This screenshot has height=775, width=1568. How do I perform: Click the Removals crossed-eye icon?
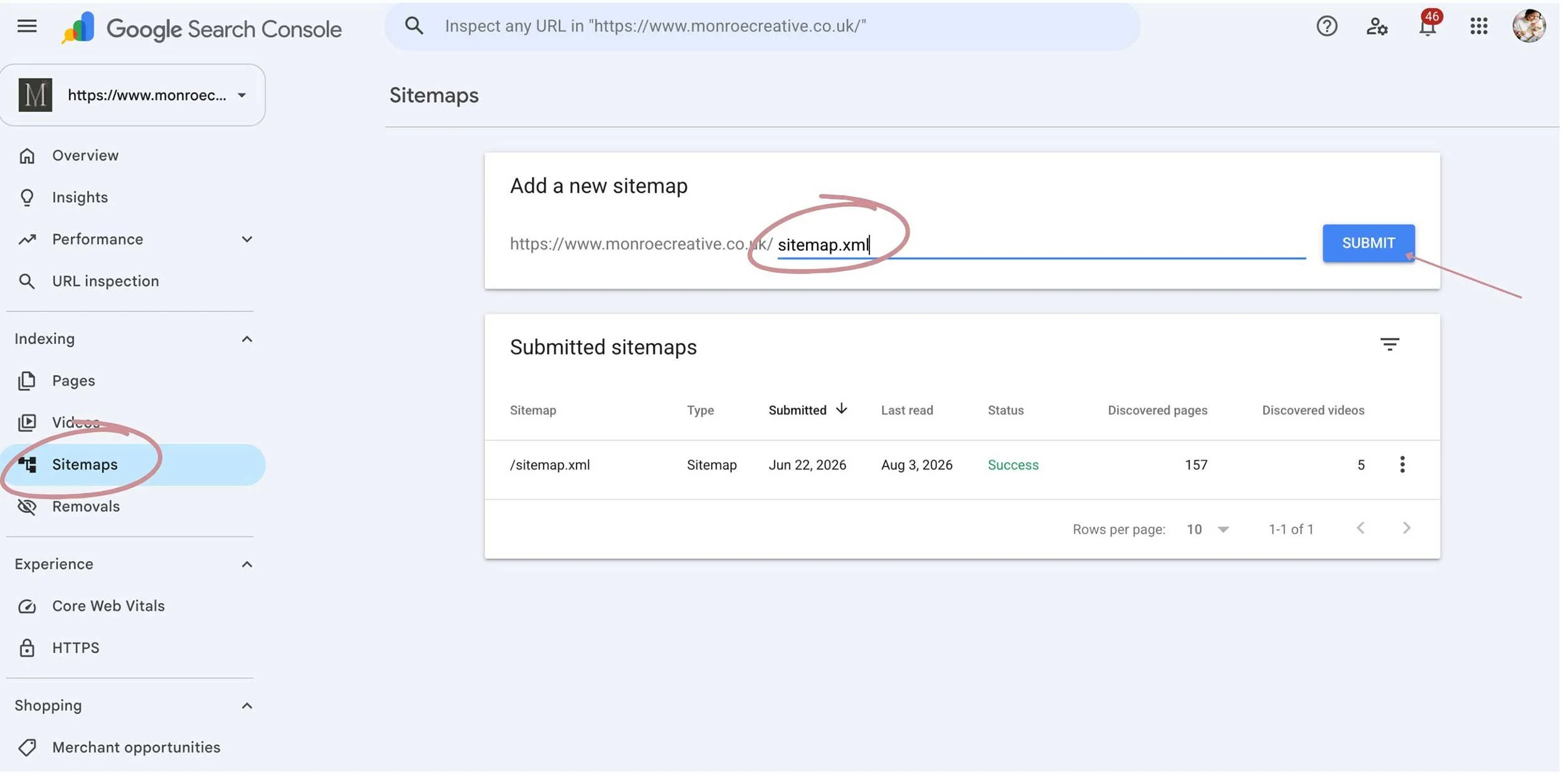(27, 507)
